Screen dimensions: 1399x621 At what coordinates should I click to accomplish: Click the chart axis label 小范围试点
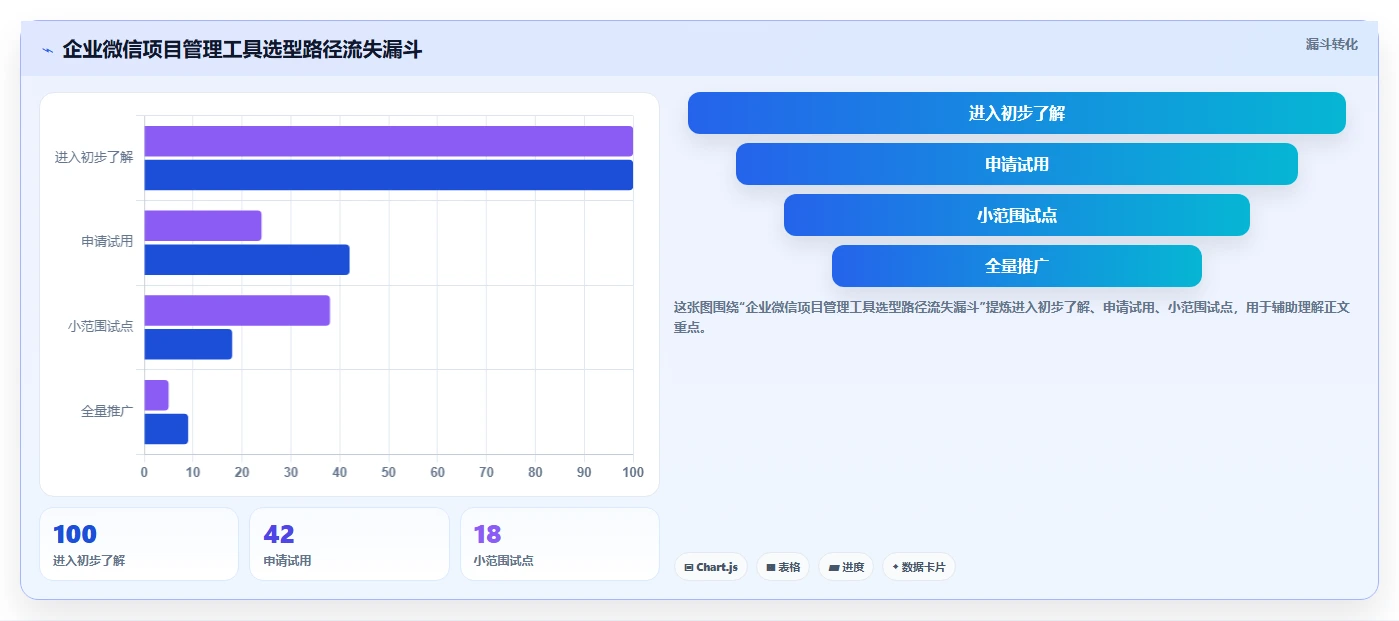tap(101, 327)
